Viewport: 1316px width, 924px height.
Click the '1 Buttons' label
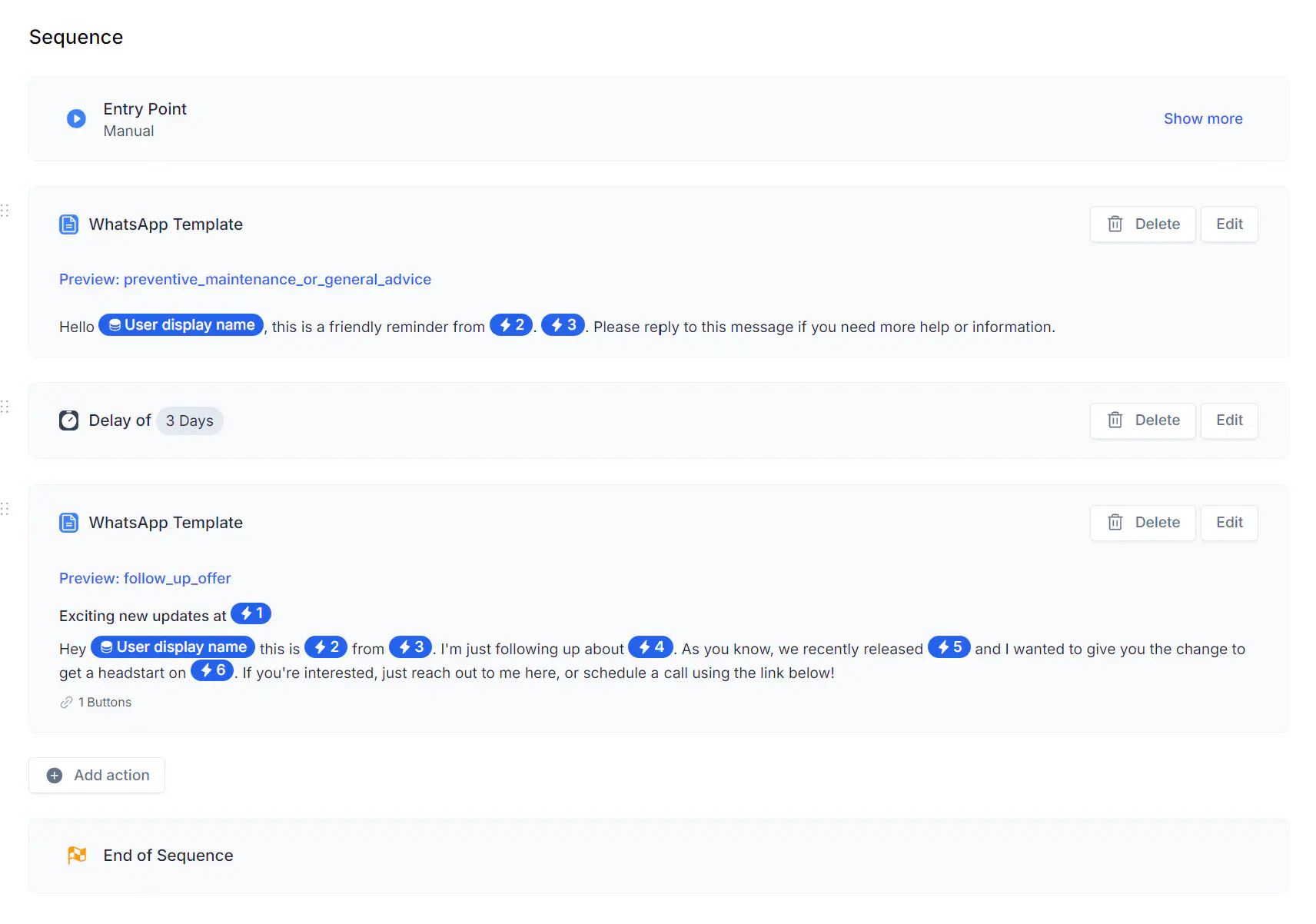pos(105,703)
